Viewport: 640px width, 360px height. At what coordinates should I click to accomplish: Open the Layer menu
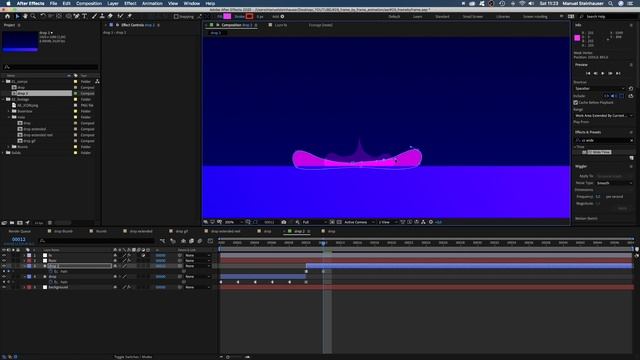(x=113, y=3)
